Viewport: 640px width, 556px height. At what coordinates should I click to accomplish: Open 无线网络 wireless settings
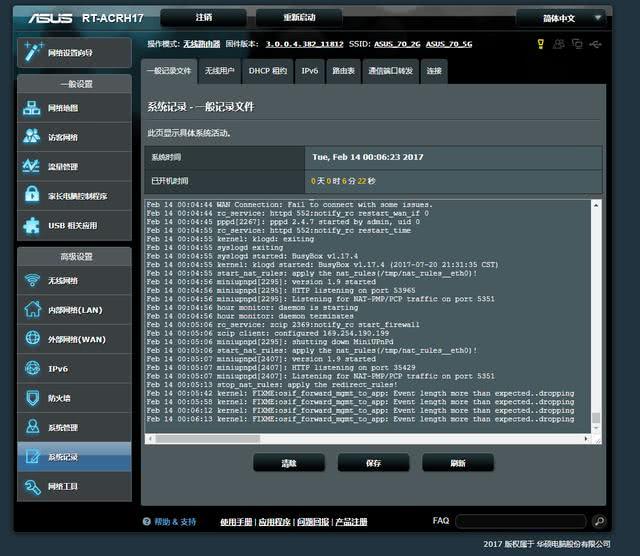pos(75,281)
